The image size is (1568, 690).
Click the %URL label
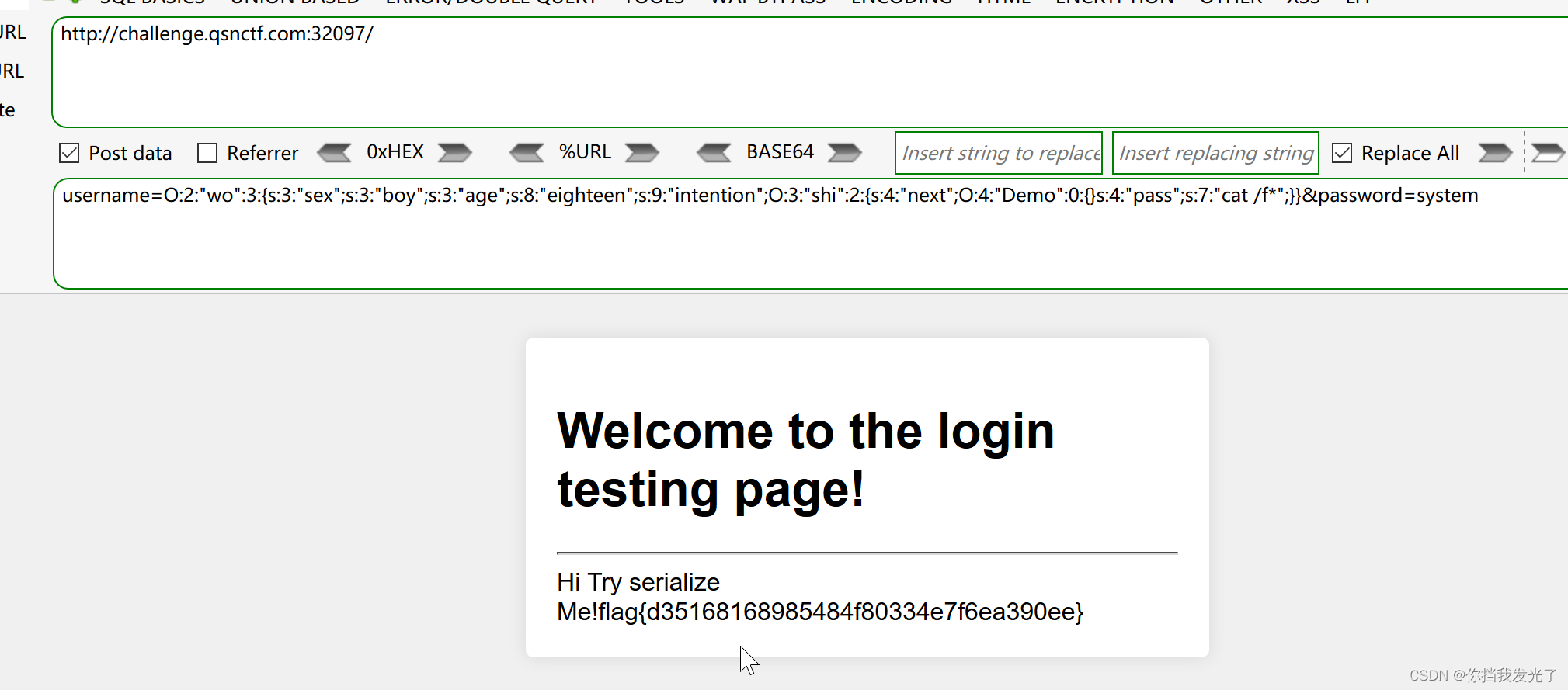pos(586,152)
